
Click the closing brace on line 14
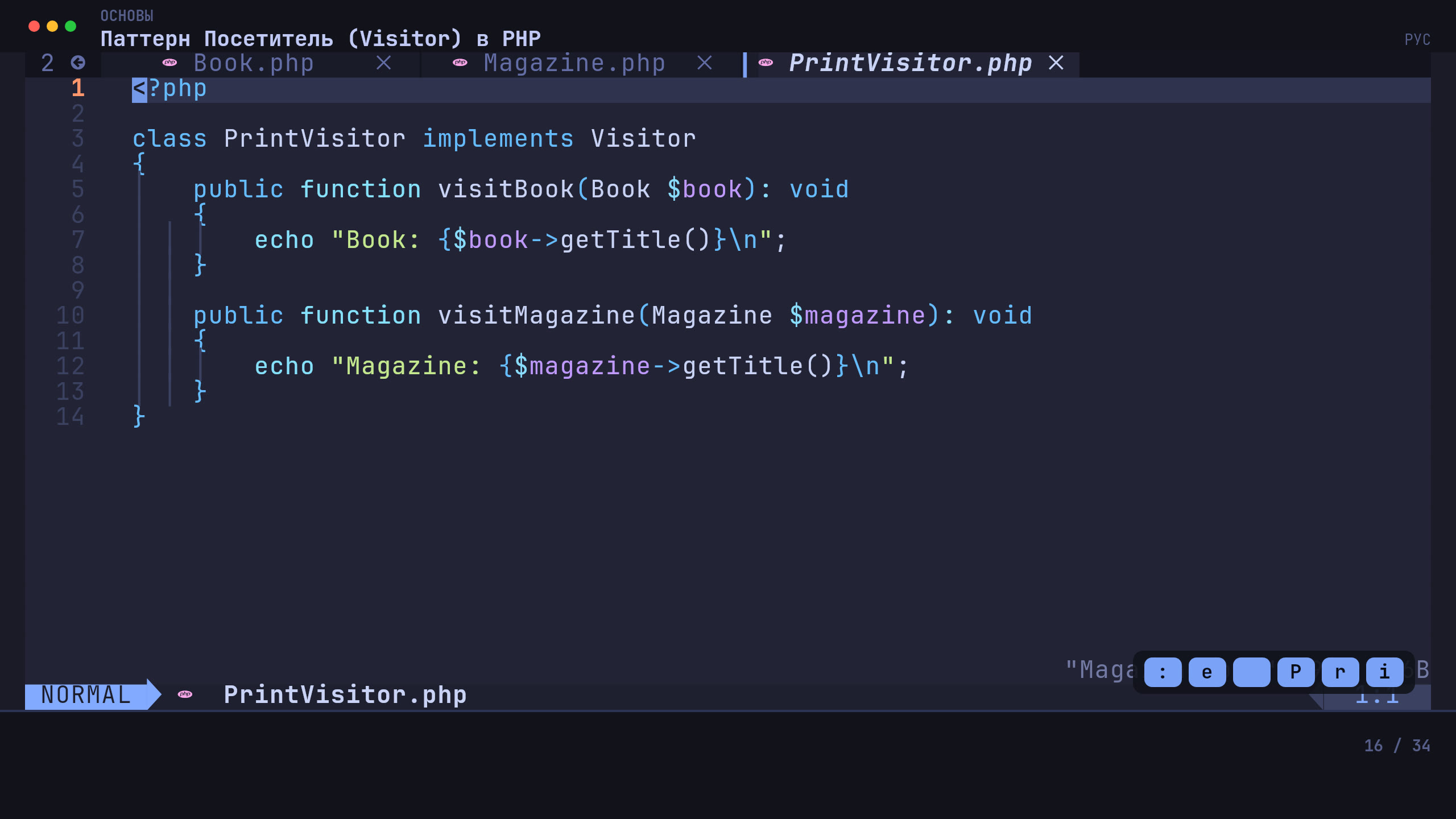(139, 417)
